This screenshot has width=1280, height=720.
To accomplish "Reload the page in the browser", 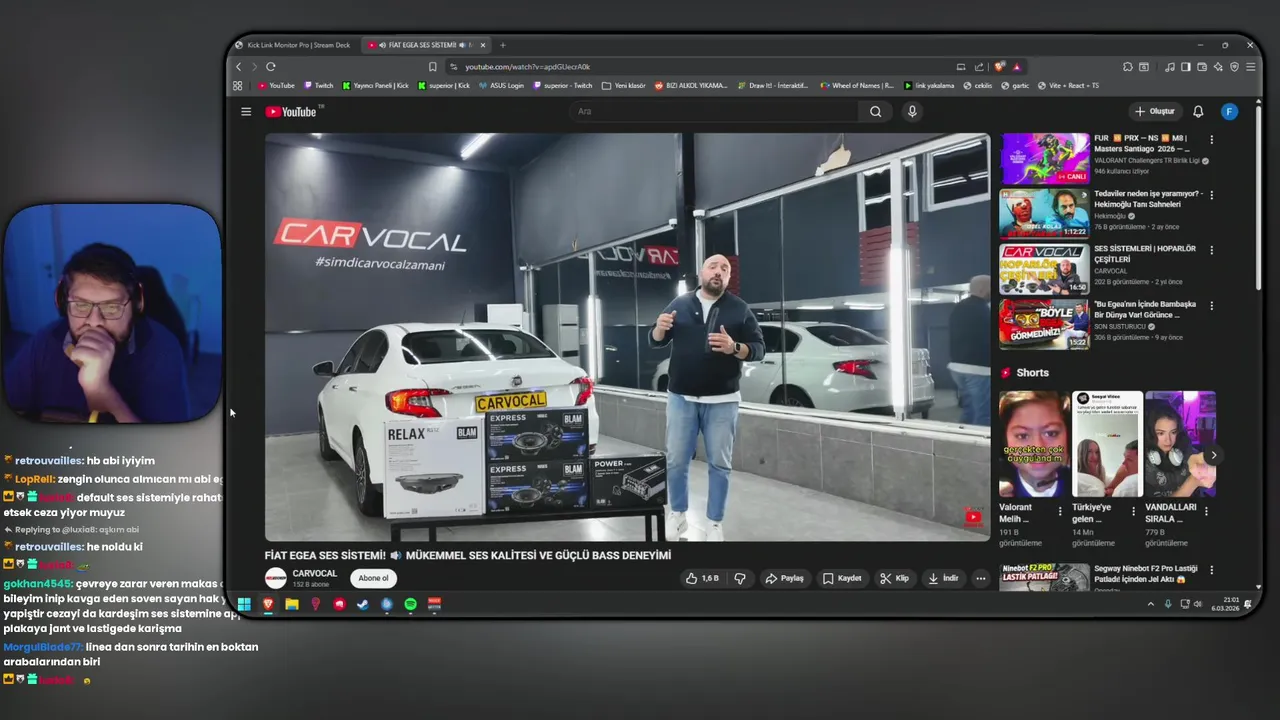I will pos(270,67).
